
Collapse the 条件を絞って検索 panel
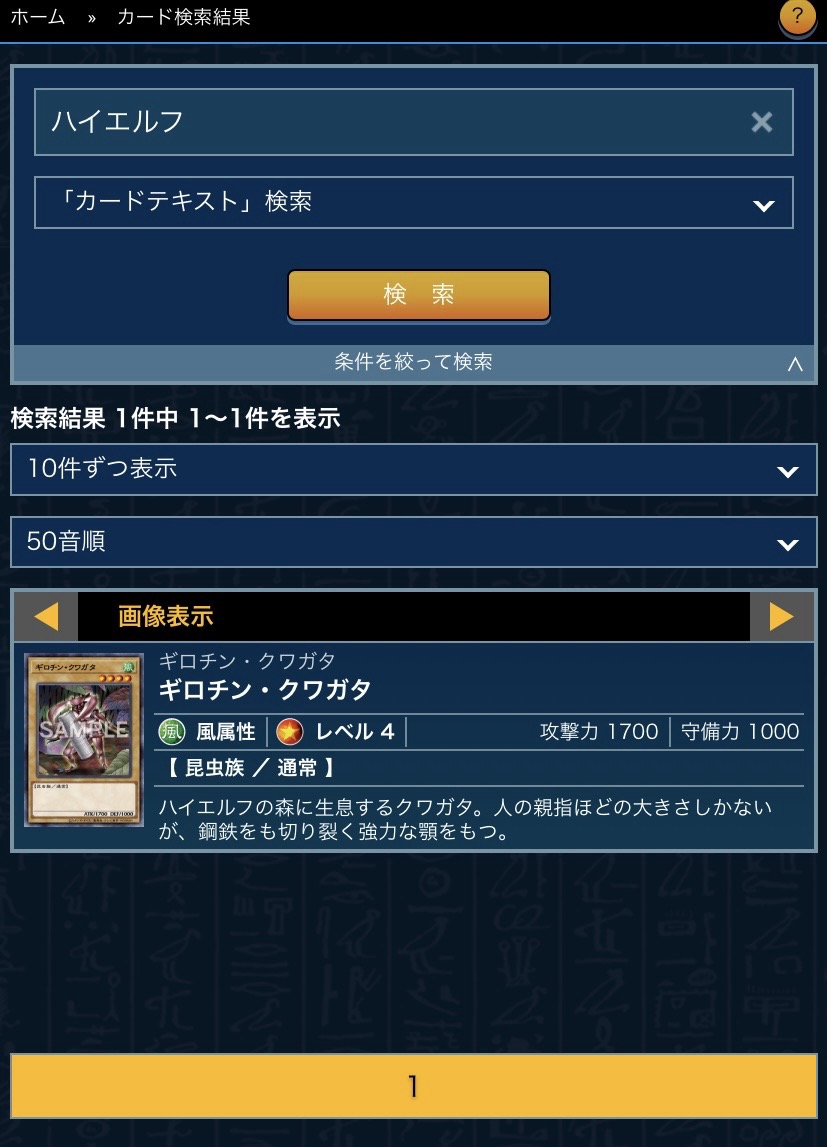(x=413, y=362)
